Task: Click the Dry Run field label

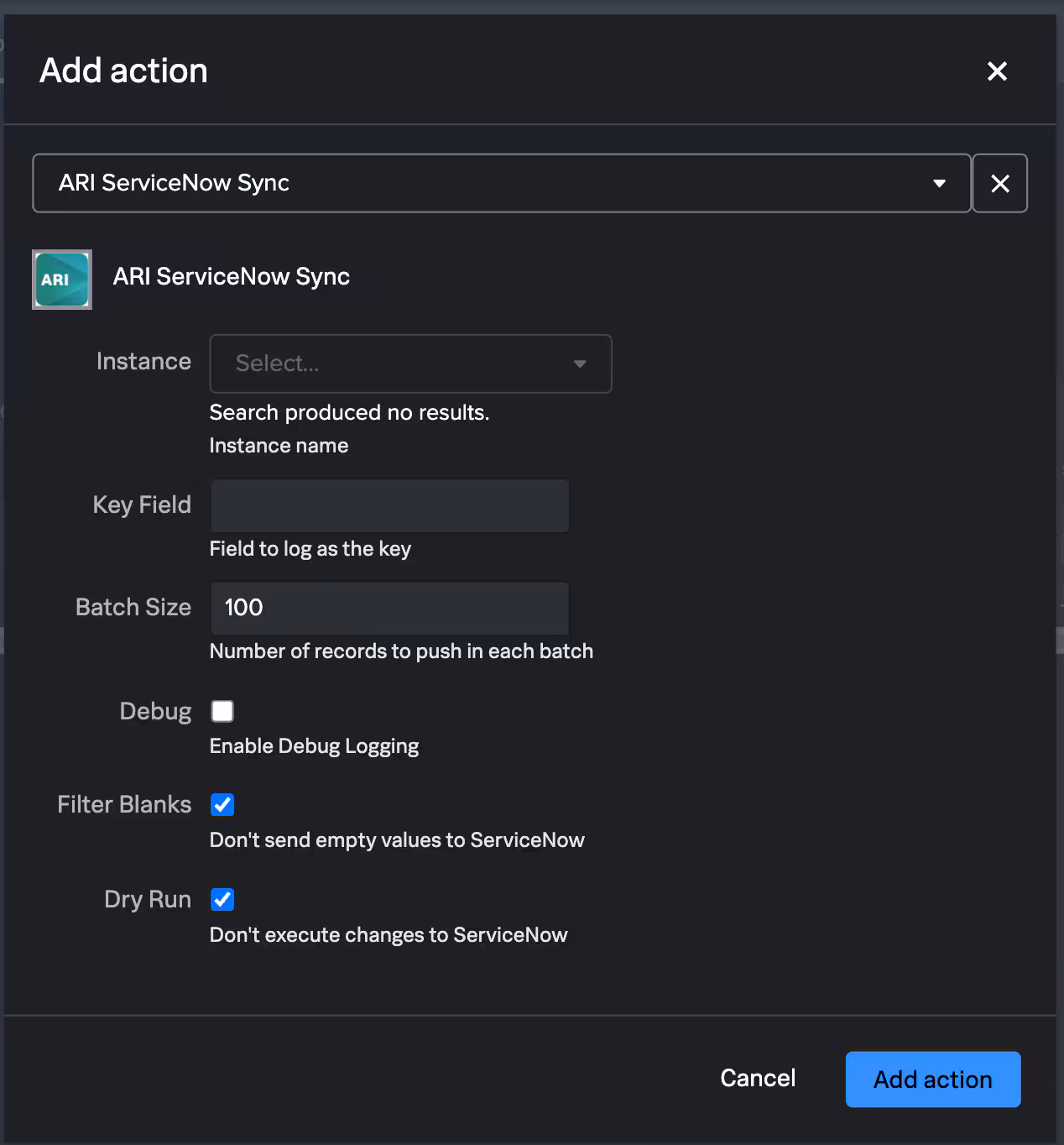Action: [148, 899]
